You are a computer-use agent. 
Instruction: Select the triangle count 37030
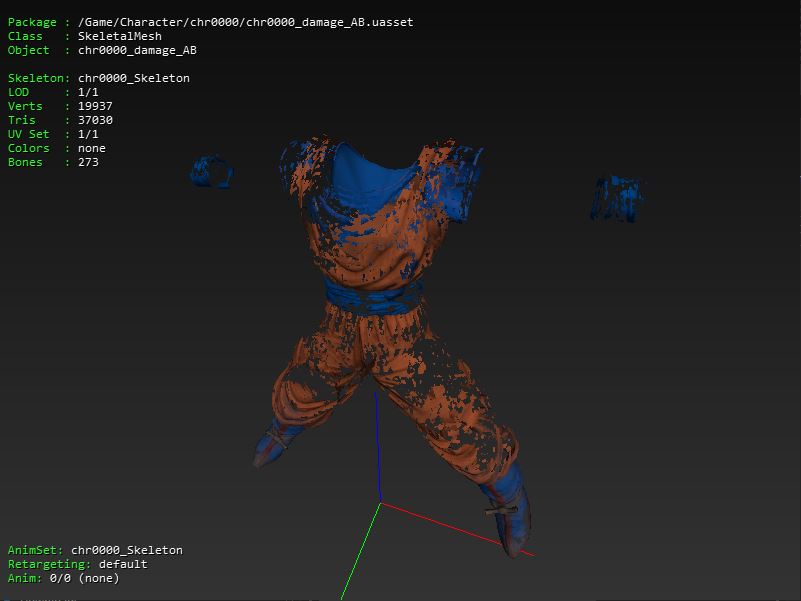click(x=95, y=120)
